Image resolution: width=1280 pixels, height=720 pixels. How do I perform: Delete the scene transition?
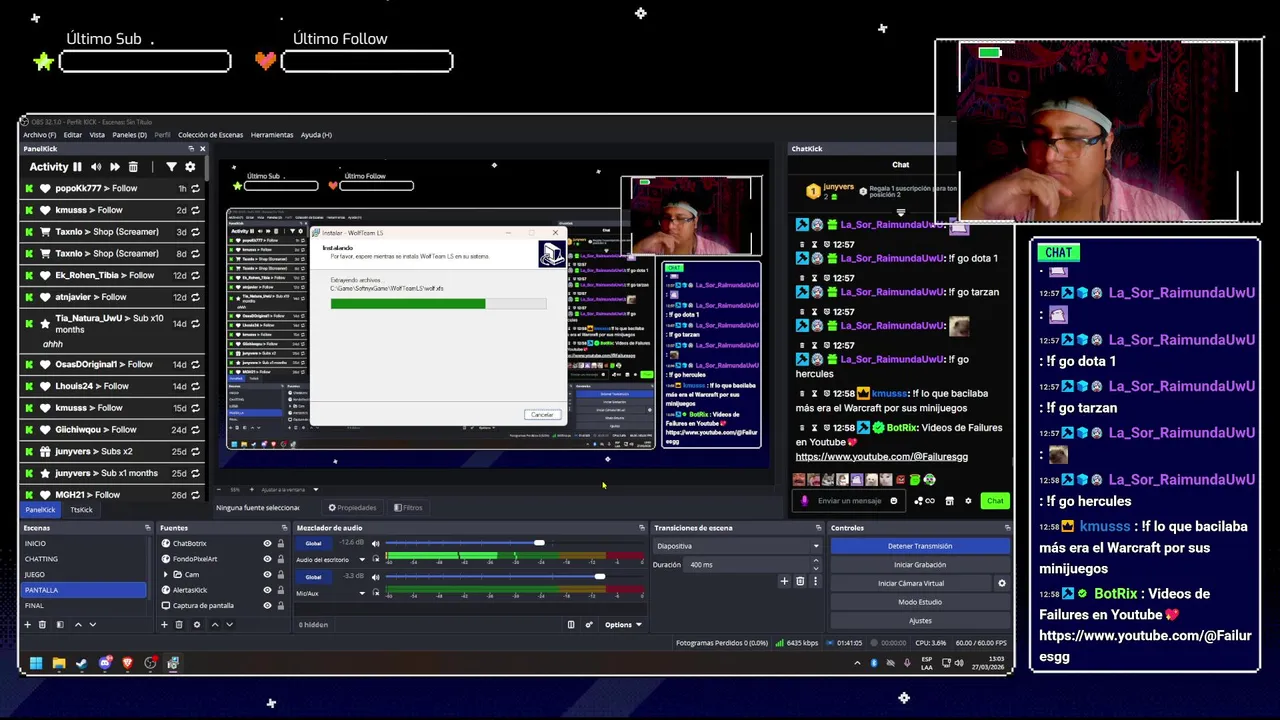[x=800, y=581]
